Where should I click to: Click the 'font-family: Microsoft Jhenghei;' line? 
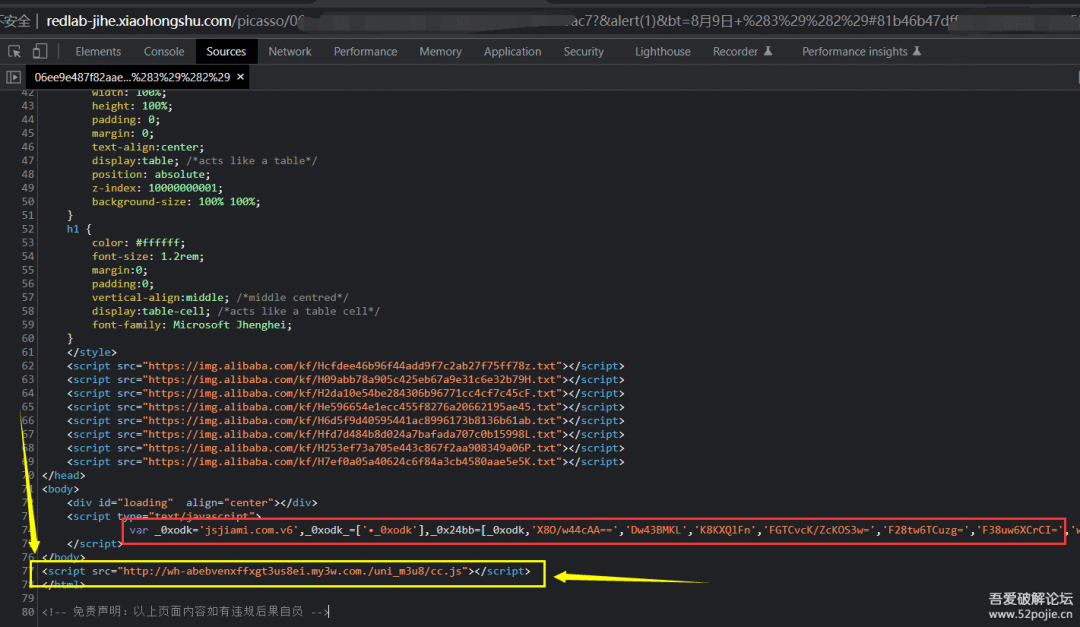[191, 325]
